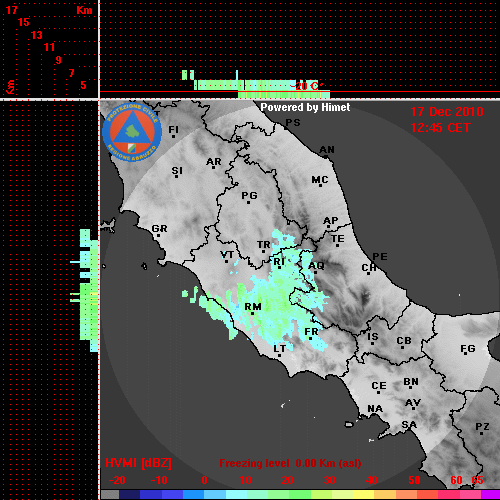The height and width of the screenshot is (500, 500).
Task: Click the 'HVMI [dBZ]' legend title
Action: (138, 463)
